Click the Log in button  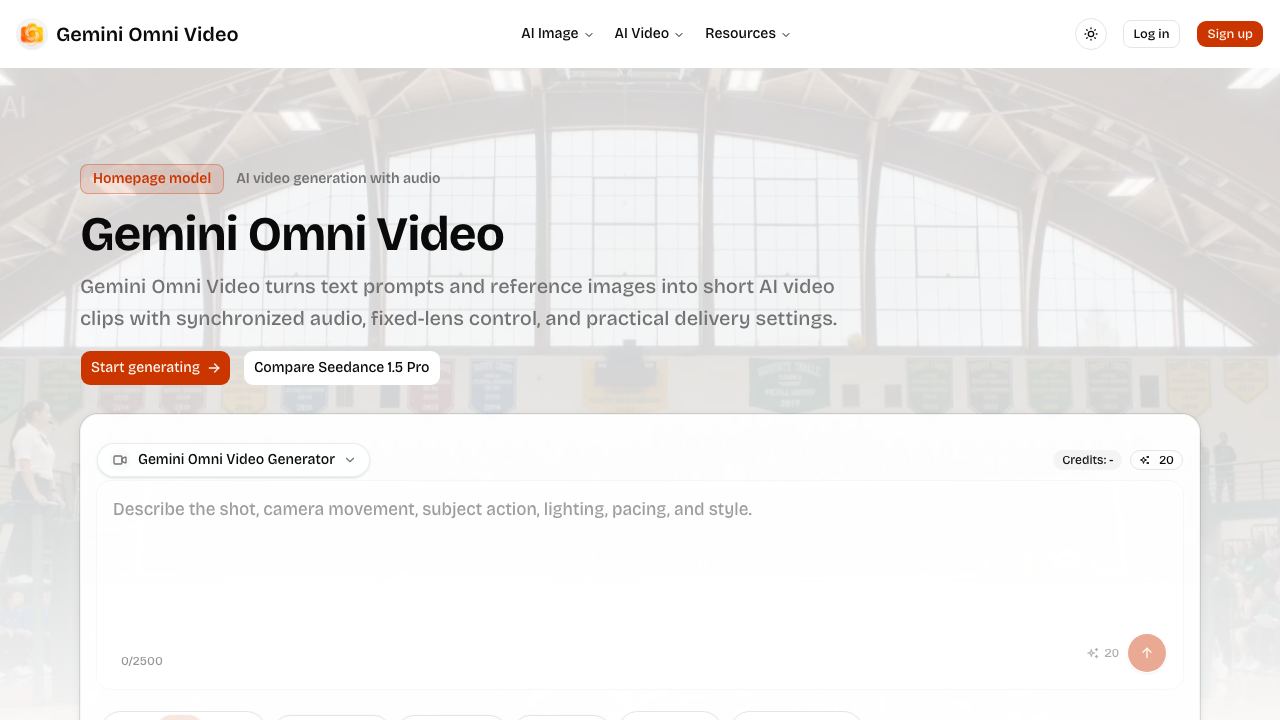[1151, 34]
